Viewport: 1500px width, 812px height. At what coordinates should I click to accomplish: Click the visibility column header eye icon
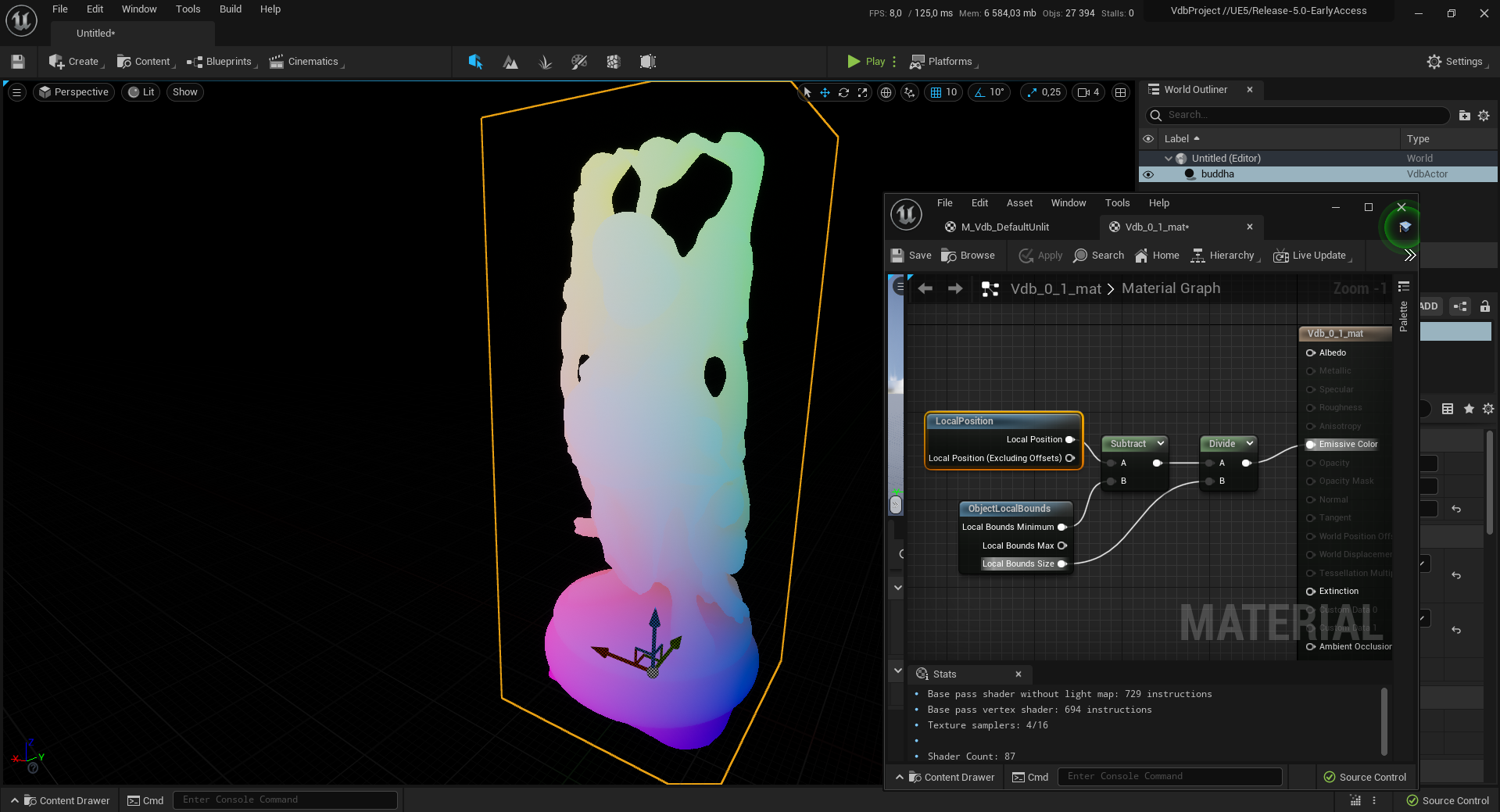(x=1148, y=139)
